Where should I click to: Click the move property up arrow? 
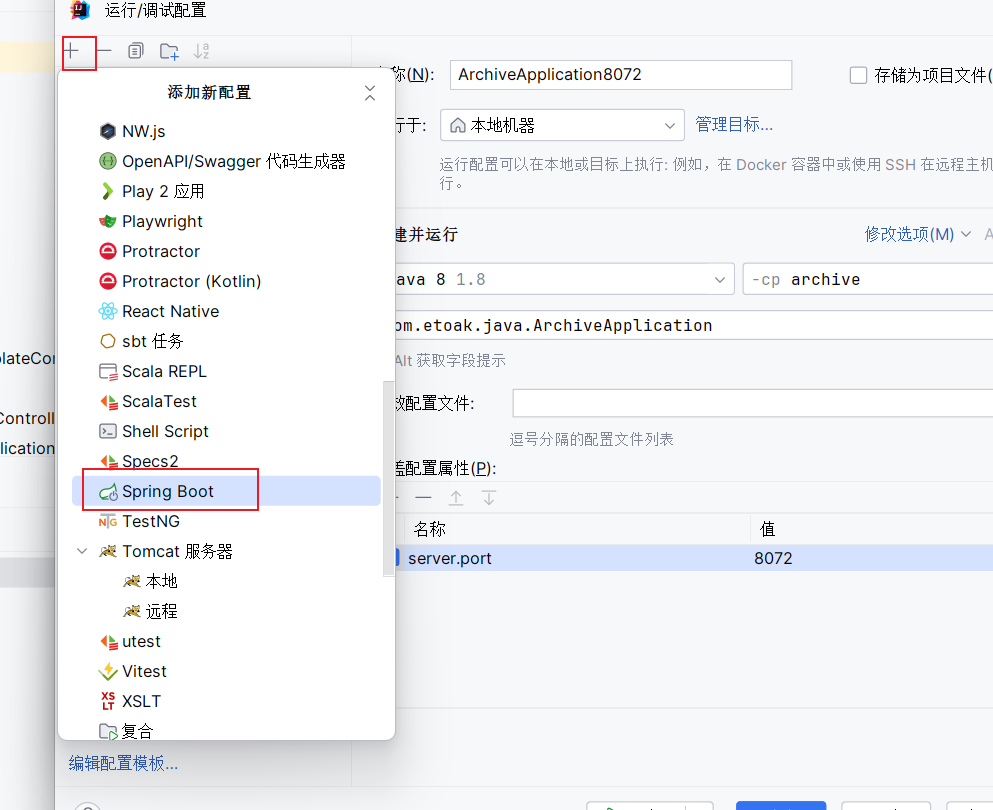point(456,498)
